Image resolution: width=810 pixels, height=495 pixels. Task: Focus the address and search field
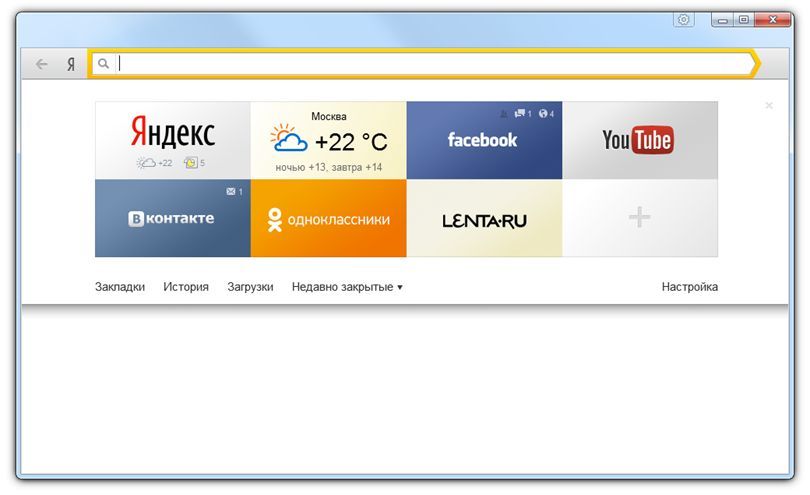click(424, 64)
